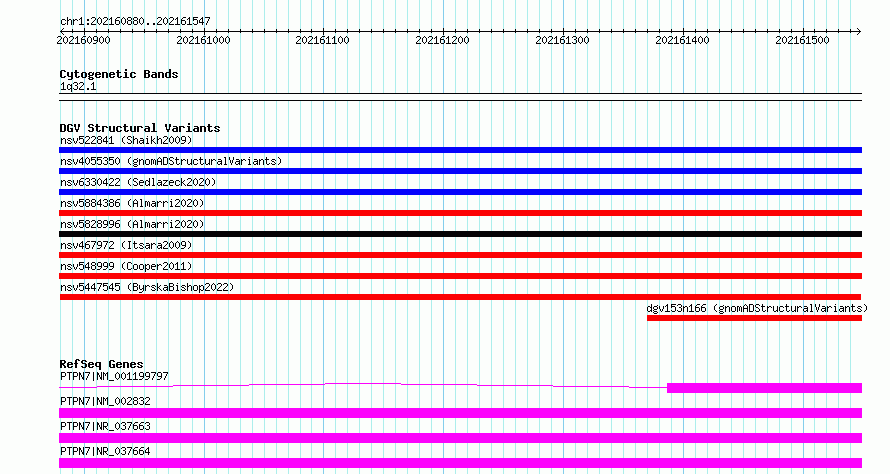Click the DGV Structural Variants track title
Image resolution: width=890 pixels, height=474 pixels.
[x=140, y=128]
